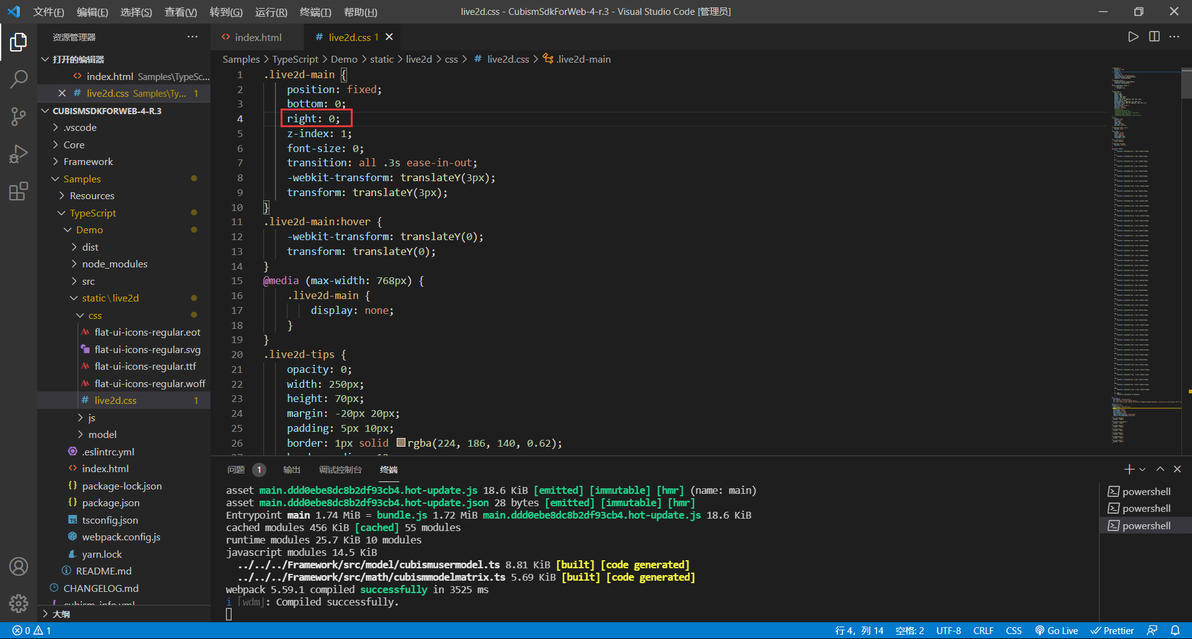The height and width of the screenshot is (639, 1192).
Task: Open the Run and Debug view
Action: pyautogui.click(x=18, y=153)
